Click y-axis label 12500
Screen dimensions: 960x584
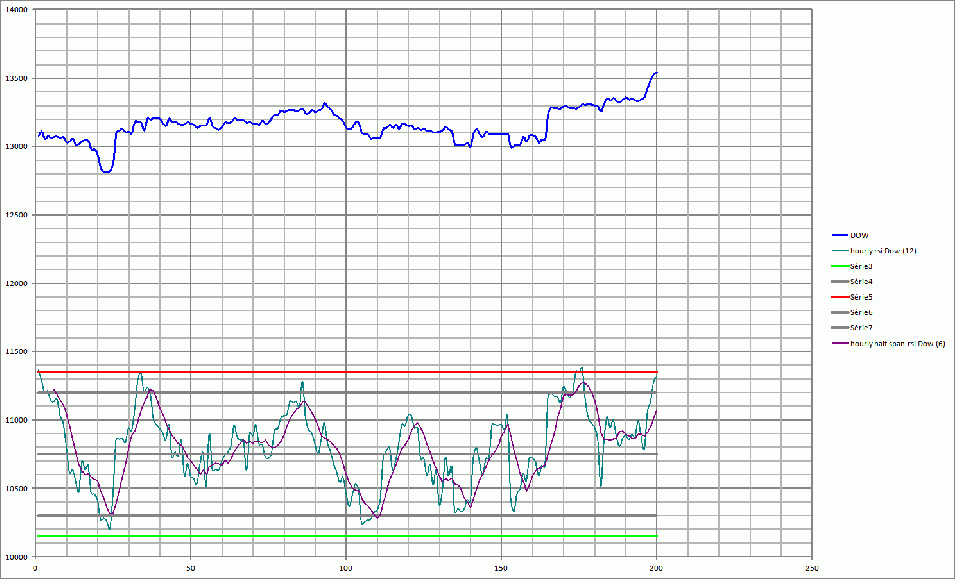(x=17, y=215)
